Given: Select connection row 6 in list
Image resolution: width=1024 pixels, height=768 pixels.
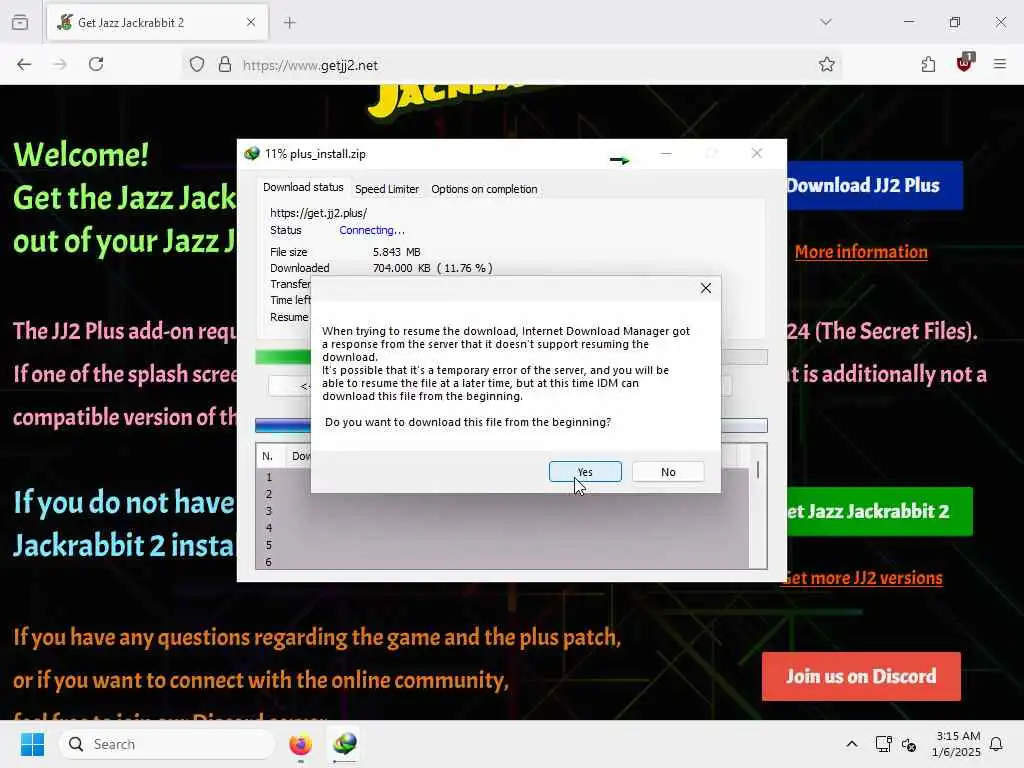Looking at the screenshot, I should pyautogui.click(x=269, y=562).
